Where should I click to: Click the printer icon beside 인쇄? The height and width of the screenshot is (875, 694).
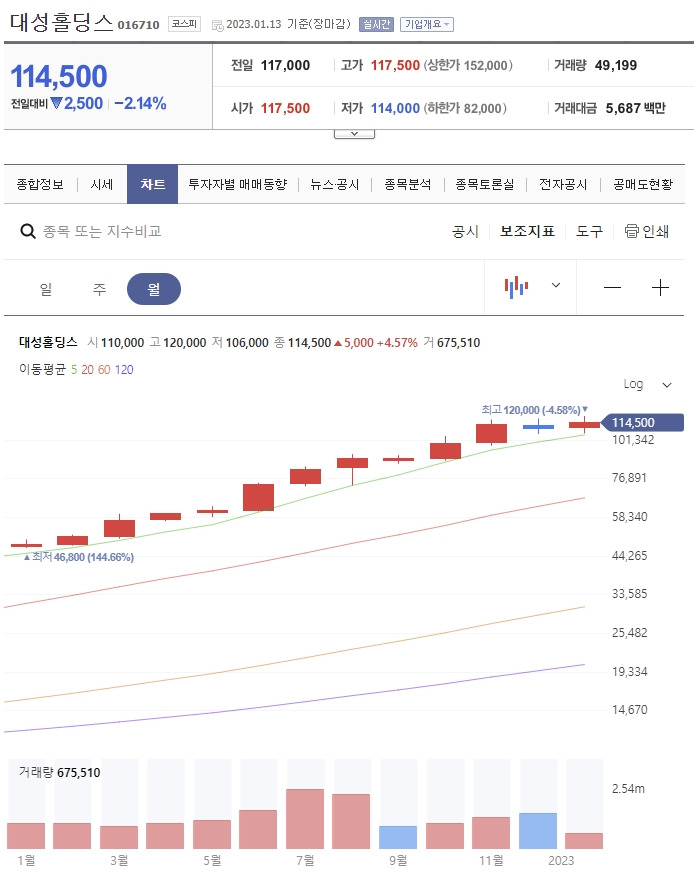(632, 231)
